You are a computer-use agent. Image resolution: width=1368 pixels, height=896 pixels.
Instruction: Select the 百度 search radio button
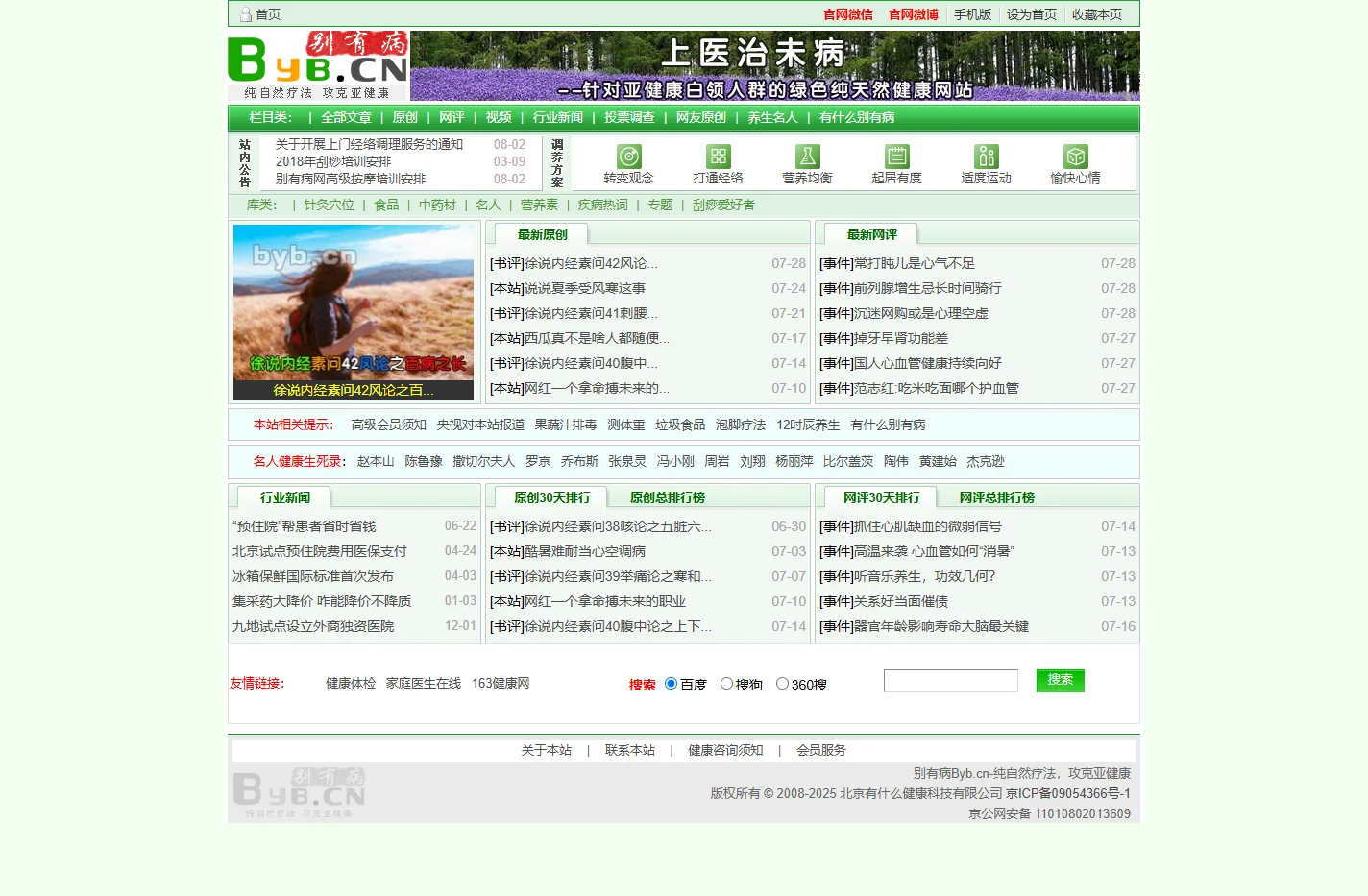pos(671,684)
